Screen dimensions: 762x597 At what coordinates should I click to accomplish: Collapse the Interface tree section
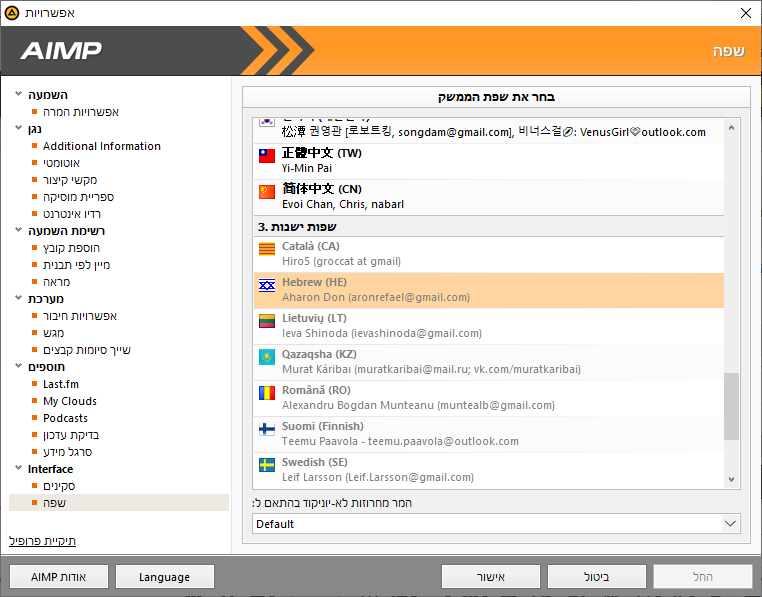click(x=18, y=468)
